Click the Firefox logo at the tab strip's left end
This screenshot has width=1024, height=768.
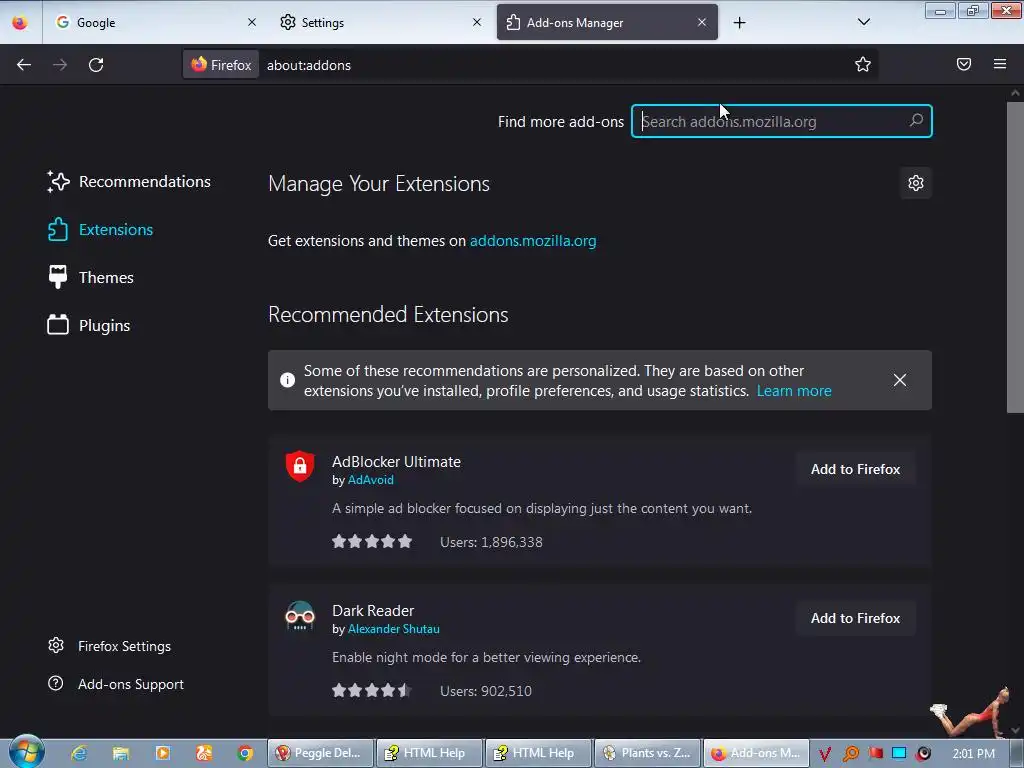coord(20,23)
